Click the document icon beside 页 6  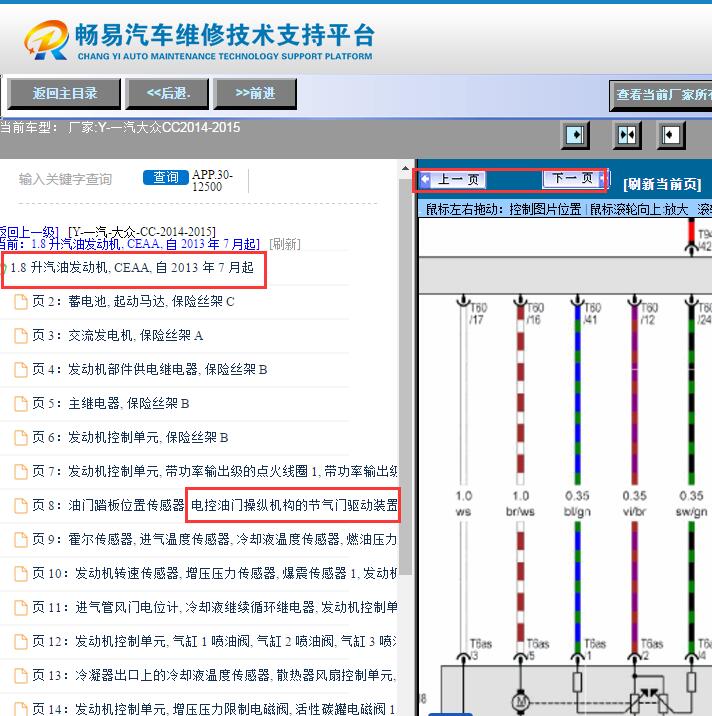21,438
